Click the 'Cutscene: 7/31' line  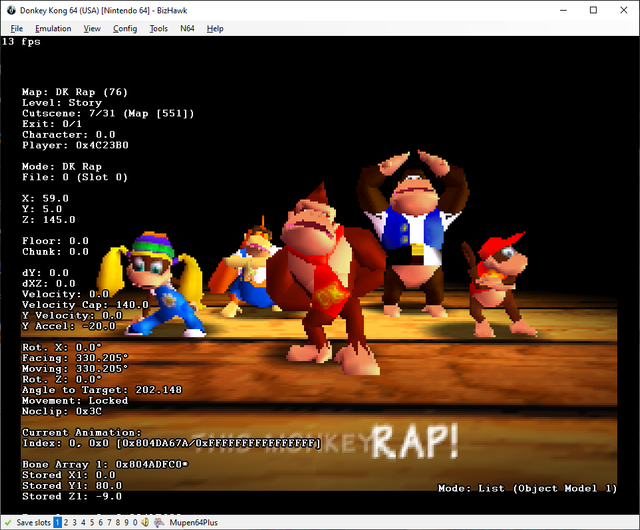(108, 113)
